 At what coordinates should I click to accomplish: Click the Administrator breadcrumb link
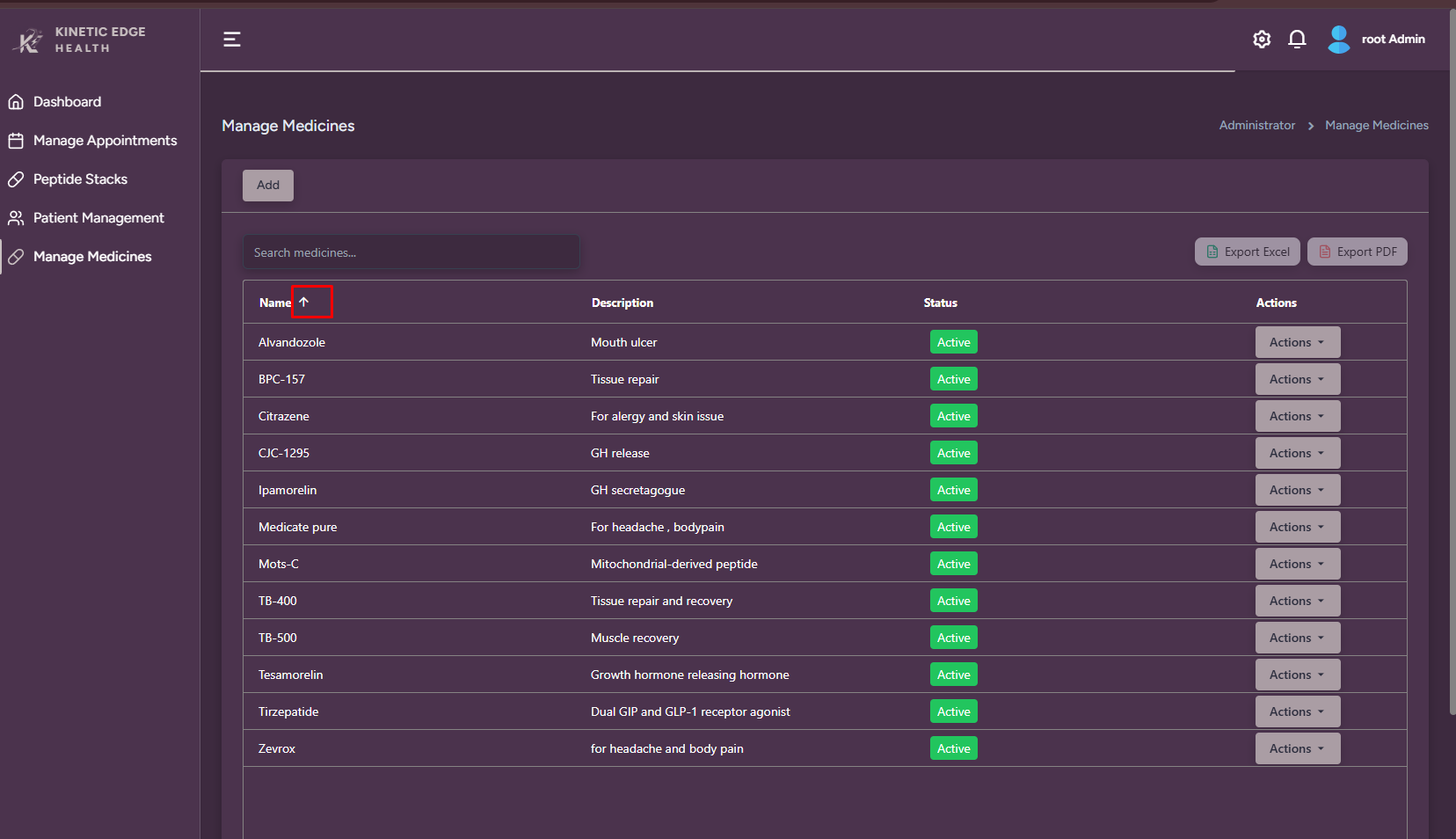click(1256, 126)
